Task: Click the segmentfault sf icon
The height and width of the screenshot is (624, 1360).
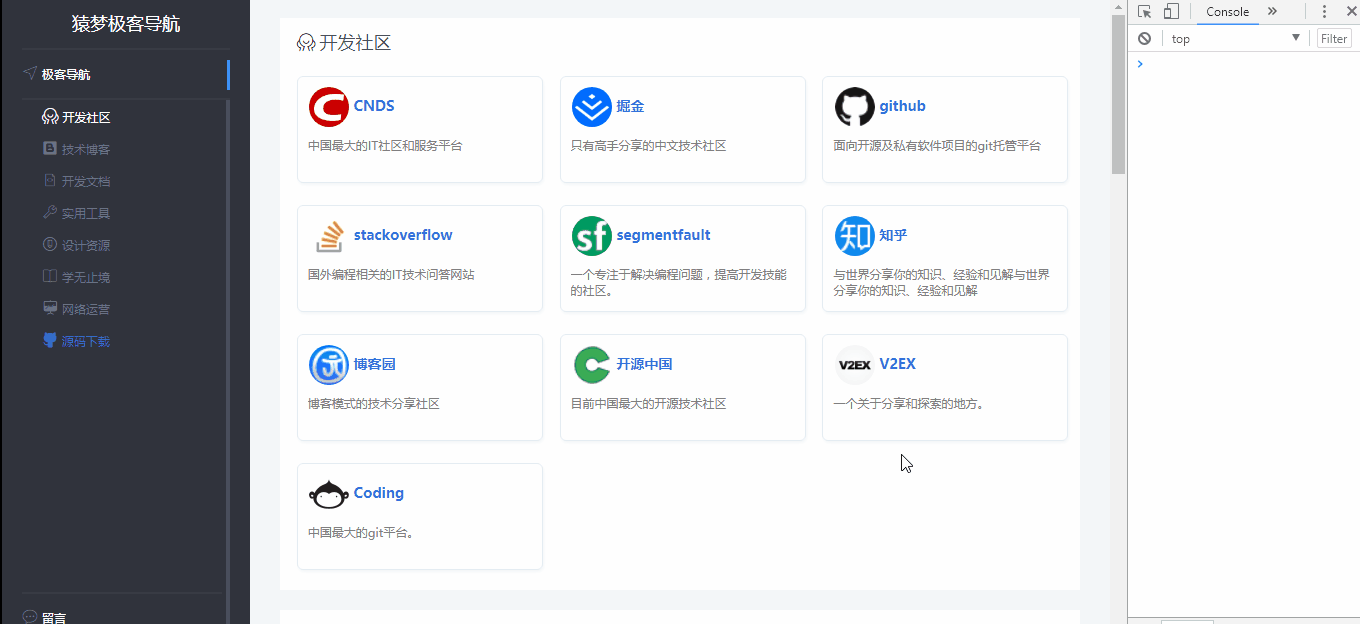Action: coord(592,235)
